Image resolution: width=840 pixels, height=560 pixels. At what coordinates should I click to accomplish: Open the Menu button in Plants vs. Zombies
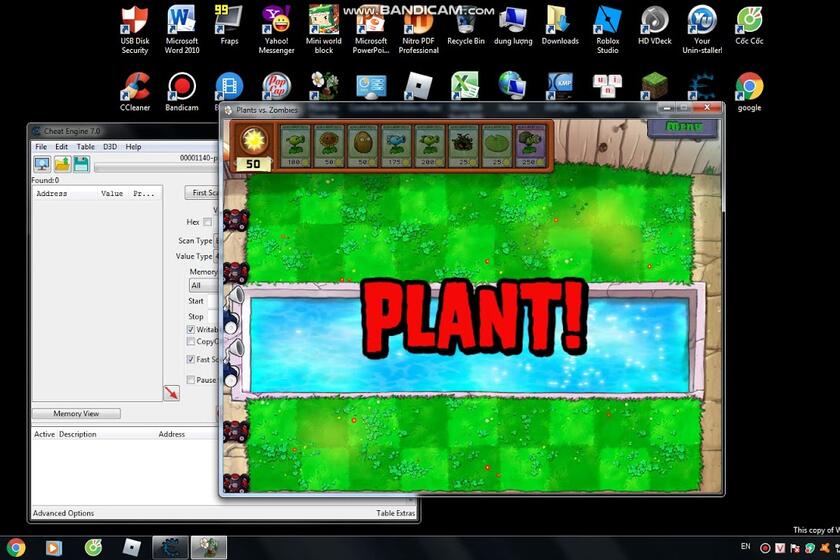click(x=682, y=128)
